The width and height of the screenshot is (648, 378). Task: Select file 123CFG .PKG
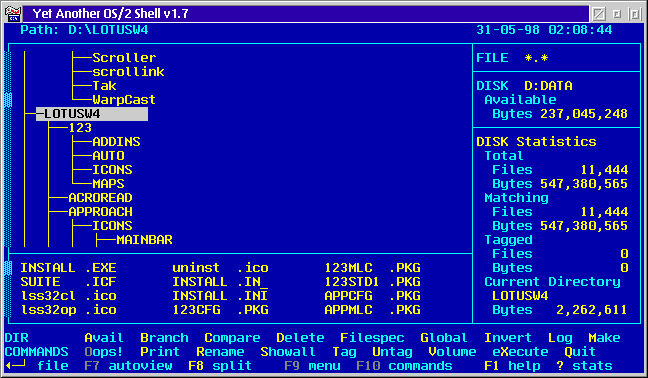[220, 310]
